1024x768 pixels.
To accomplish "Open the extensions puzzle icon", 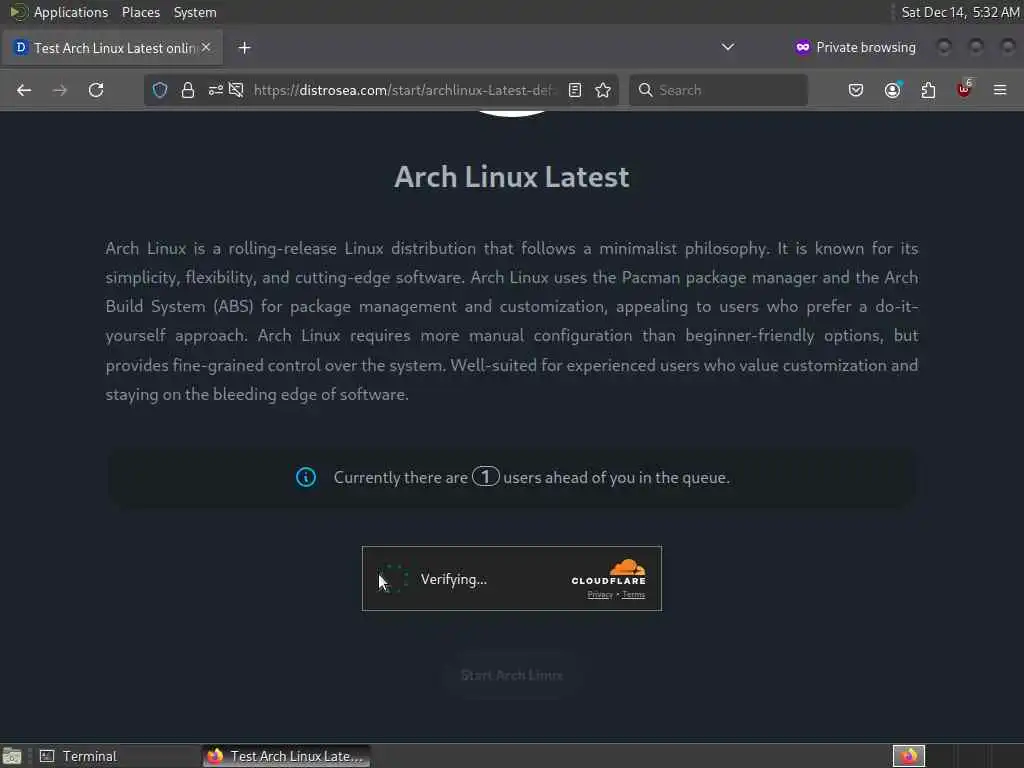I will tap(928, 90).
